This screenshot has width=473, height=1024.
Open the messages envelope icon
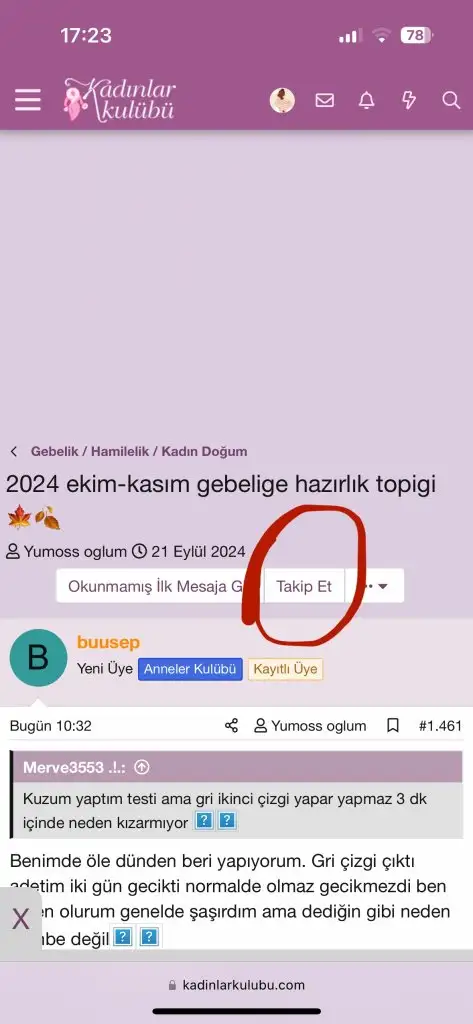(x=325, y=100)
